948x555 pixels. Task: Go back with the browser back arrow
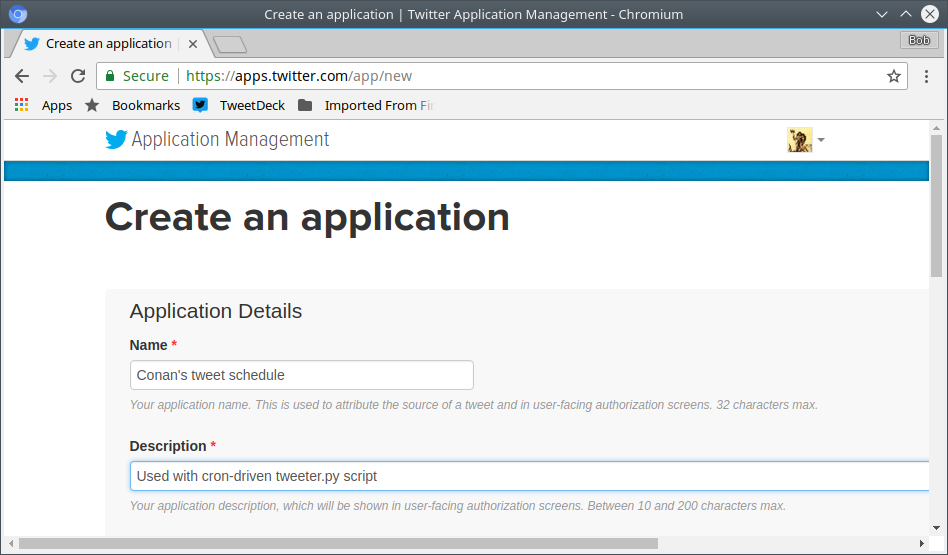(x=22, y=76)
